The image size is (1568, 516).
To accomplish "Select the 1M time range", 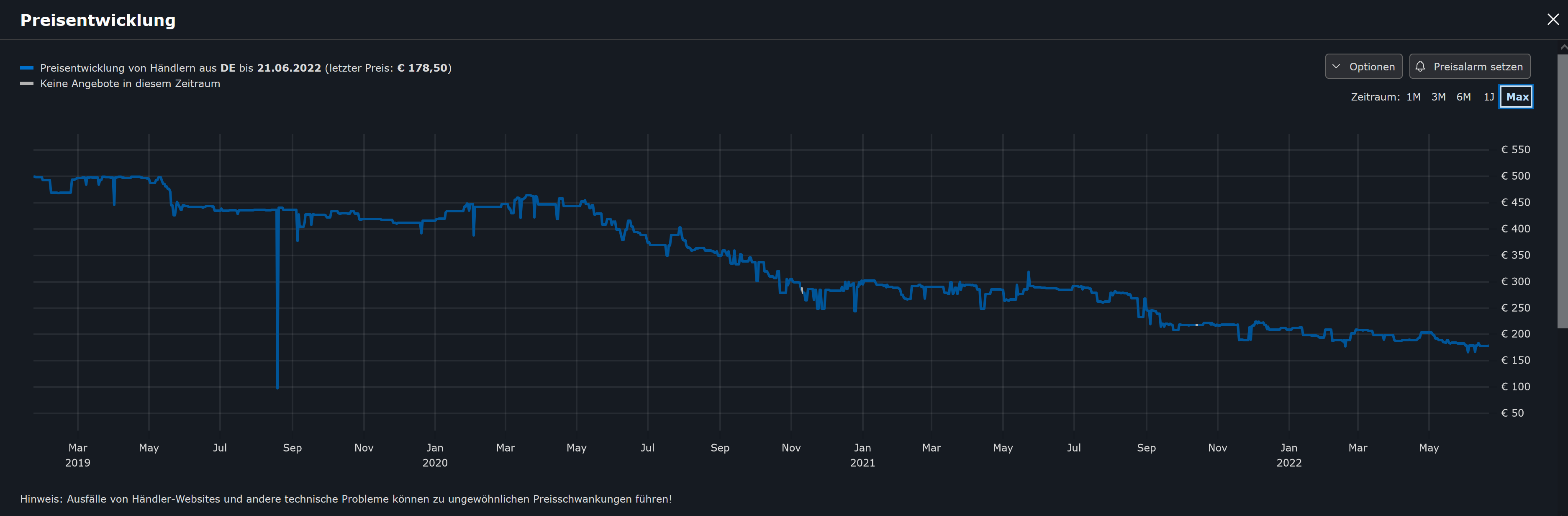I will 1413,97.
